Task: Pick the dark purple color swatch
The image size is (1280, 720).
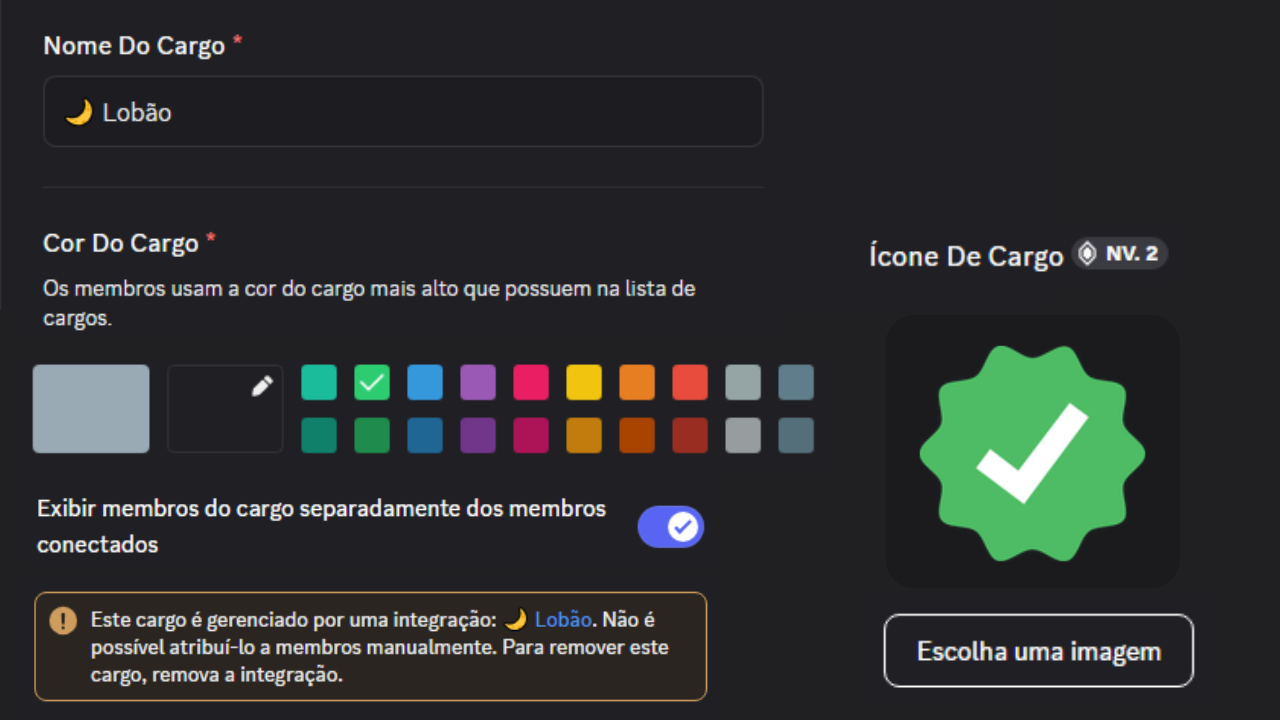Action: click(x=478, y=436)
